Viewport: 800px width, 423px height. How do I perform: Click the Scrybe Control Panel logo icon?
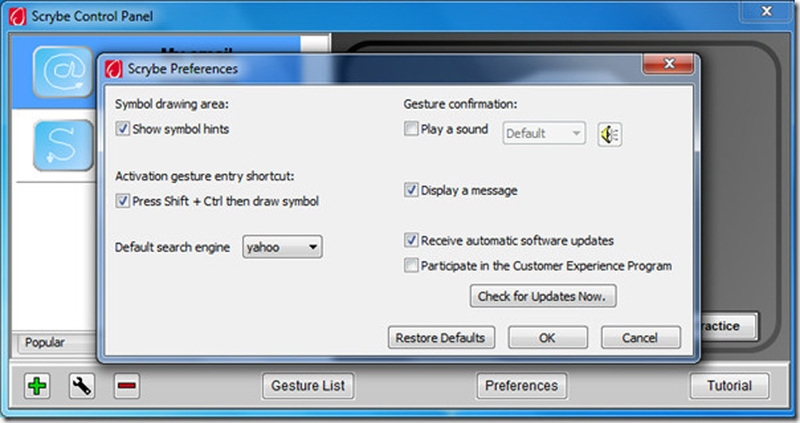(x=18, y=16)
